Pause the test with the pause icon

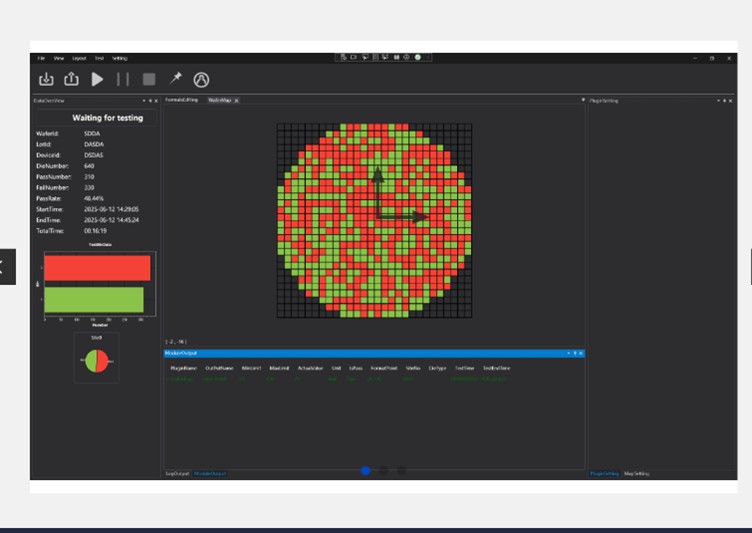pyautogui.click(x=123, y=79)
